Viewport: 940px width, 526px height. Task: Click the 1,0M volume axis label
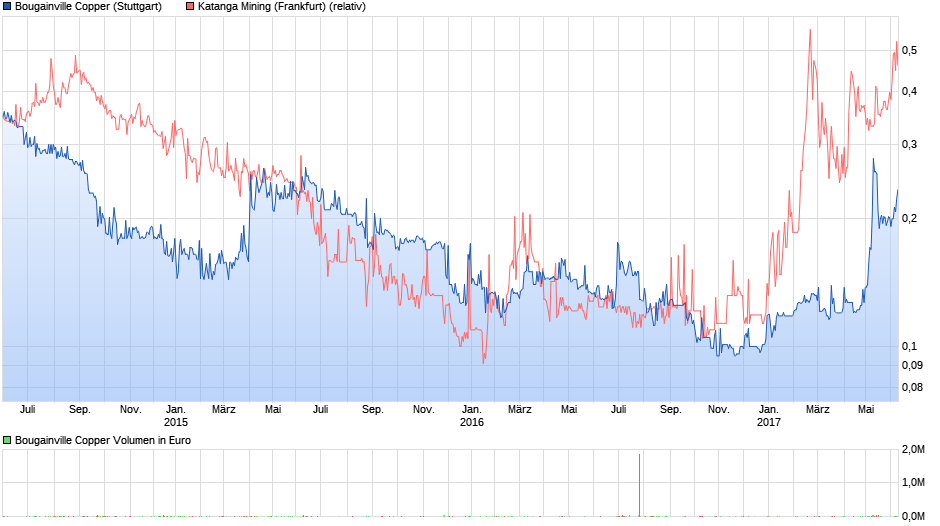(x=914, y=482)
